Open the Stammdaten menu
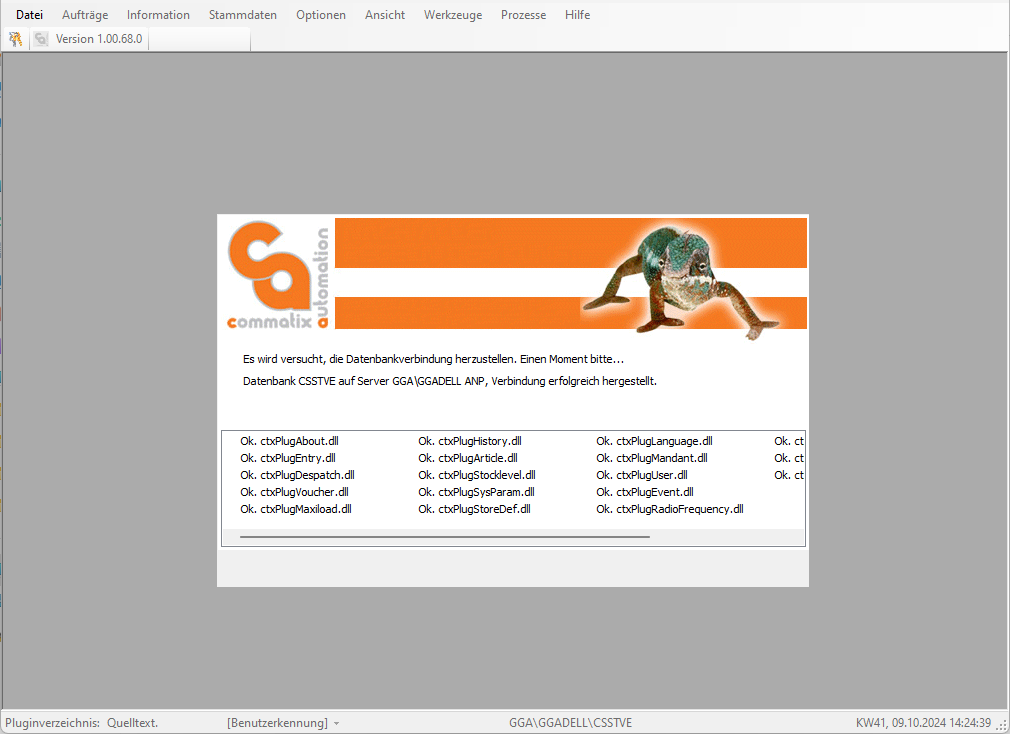 (243, 15)
